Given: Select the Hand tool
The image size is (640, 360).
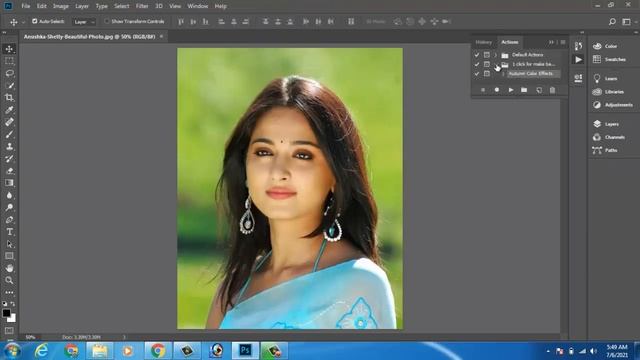Looking at the screenshot, I should point(9,268).
